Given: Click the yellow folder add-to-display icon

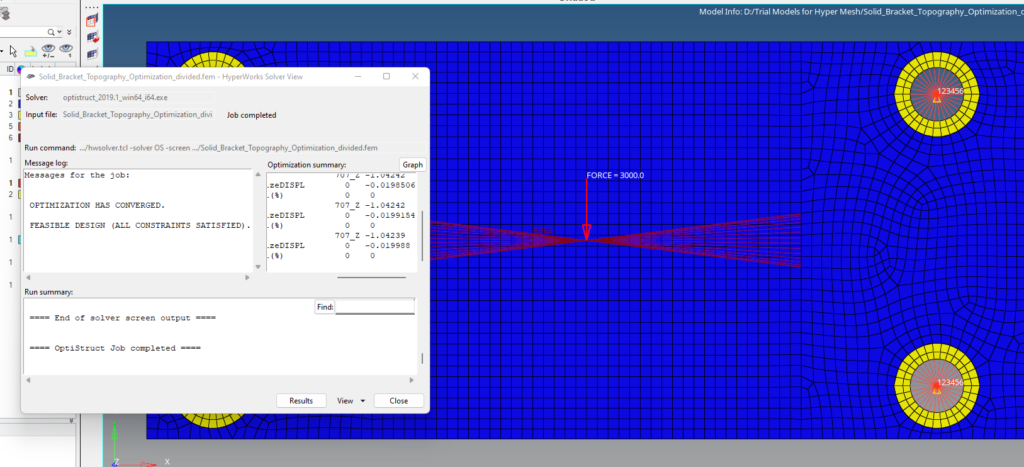Looking at the screenshot, I should (30, 52).
